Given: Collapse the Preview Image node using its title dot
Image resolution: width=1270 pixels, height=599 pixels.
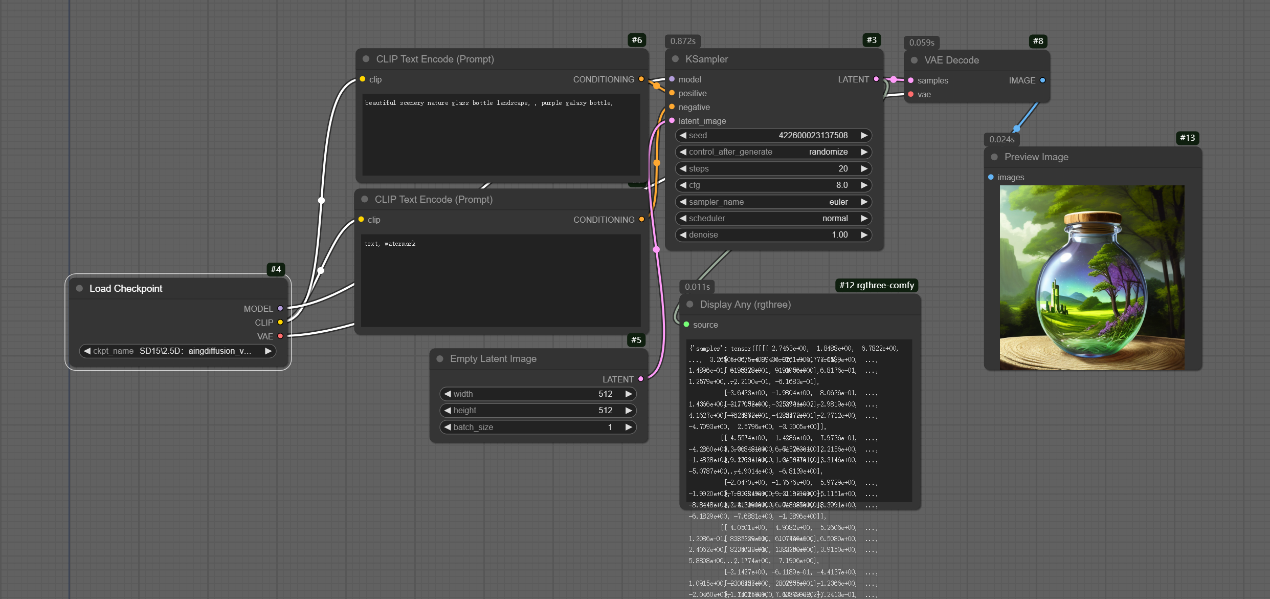Looking at the screenshot, I should point(994,157).
